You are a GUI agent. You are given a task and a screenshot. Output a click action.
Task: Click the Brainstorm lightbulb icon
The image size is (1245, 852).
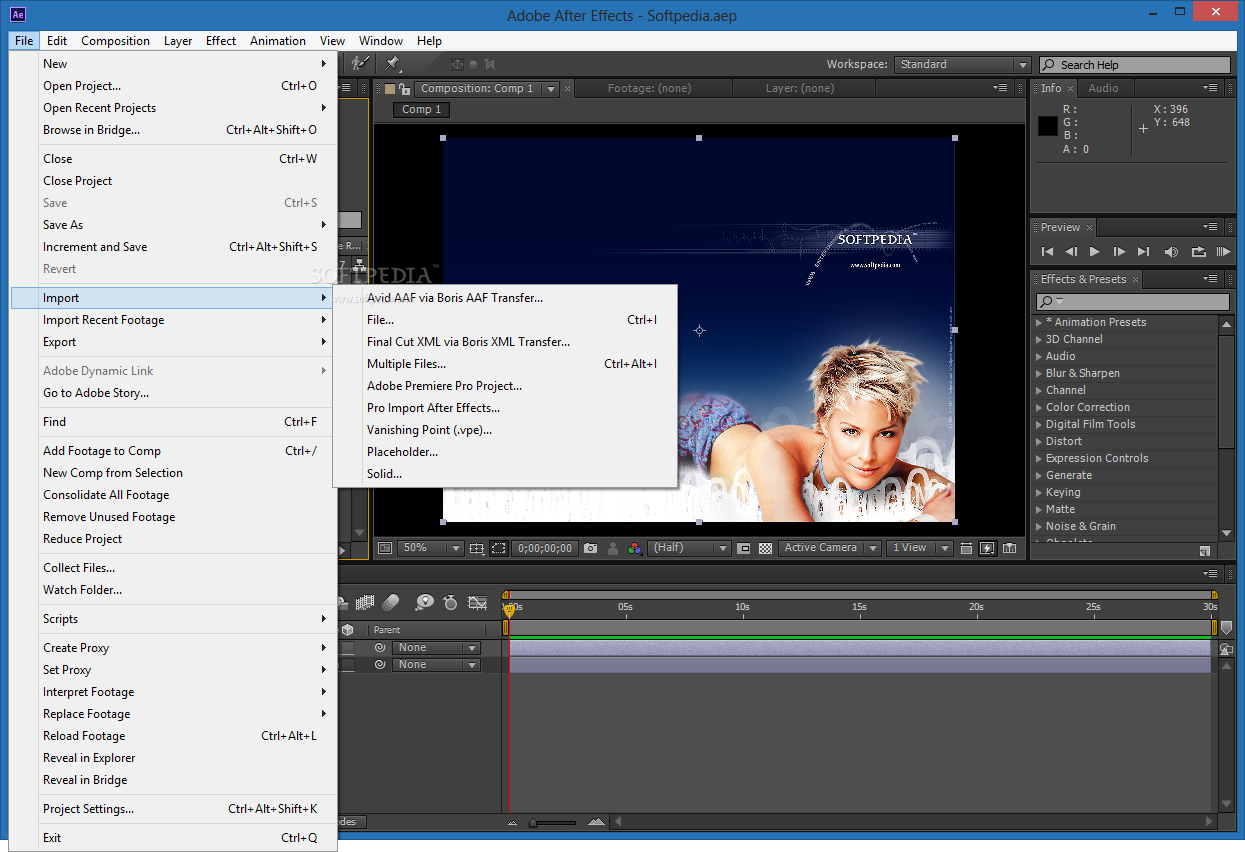[425, 601]
